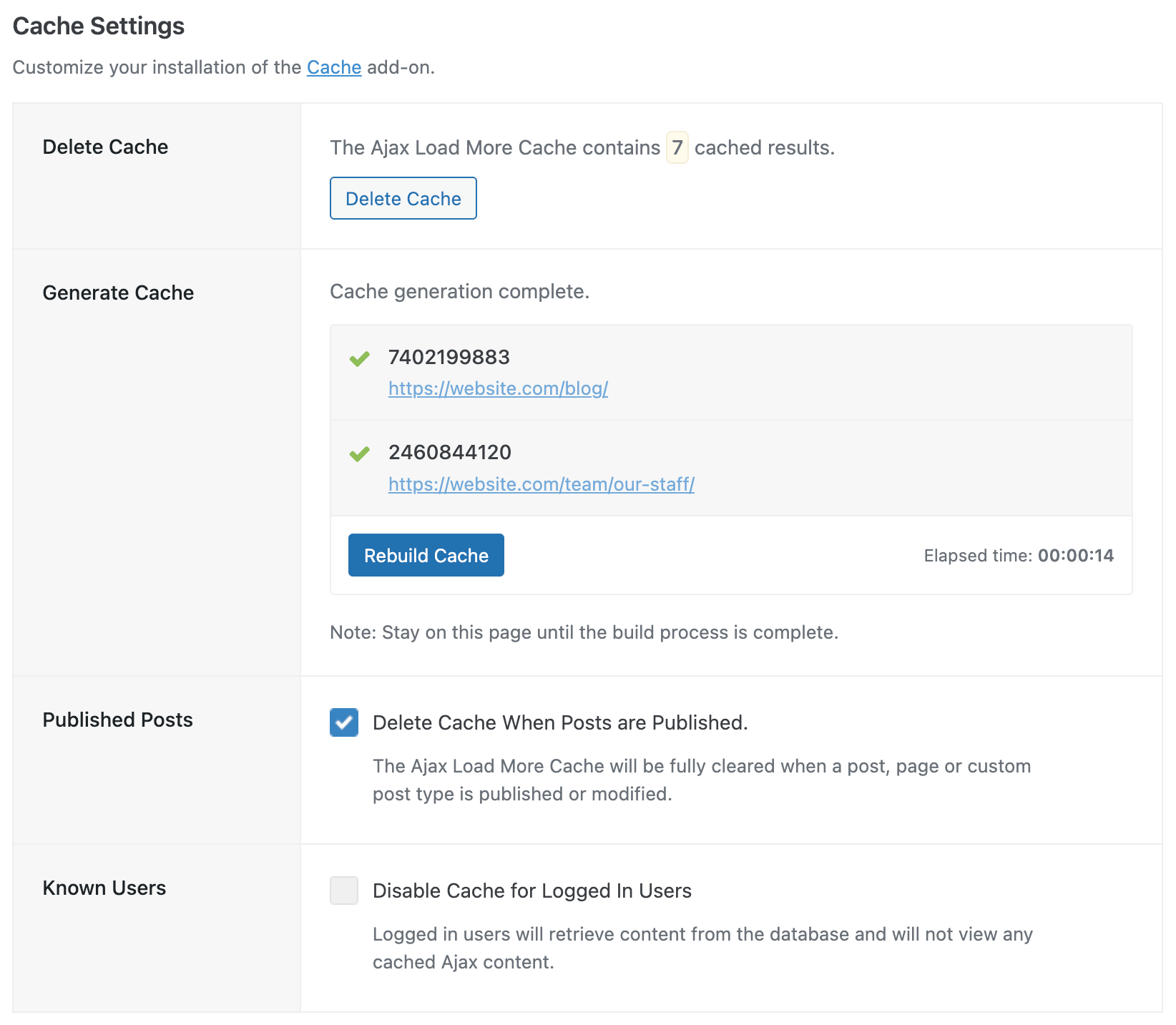This screenshot has width=1176, height=1025.
Task: Select cache ID 2460844120 text
Action: (x=449, y=452)
